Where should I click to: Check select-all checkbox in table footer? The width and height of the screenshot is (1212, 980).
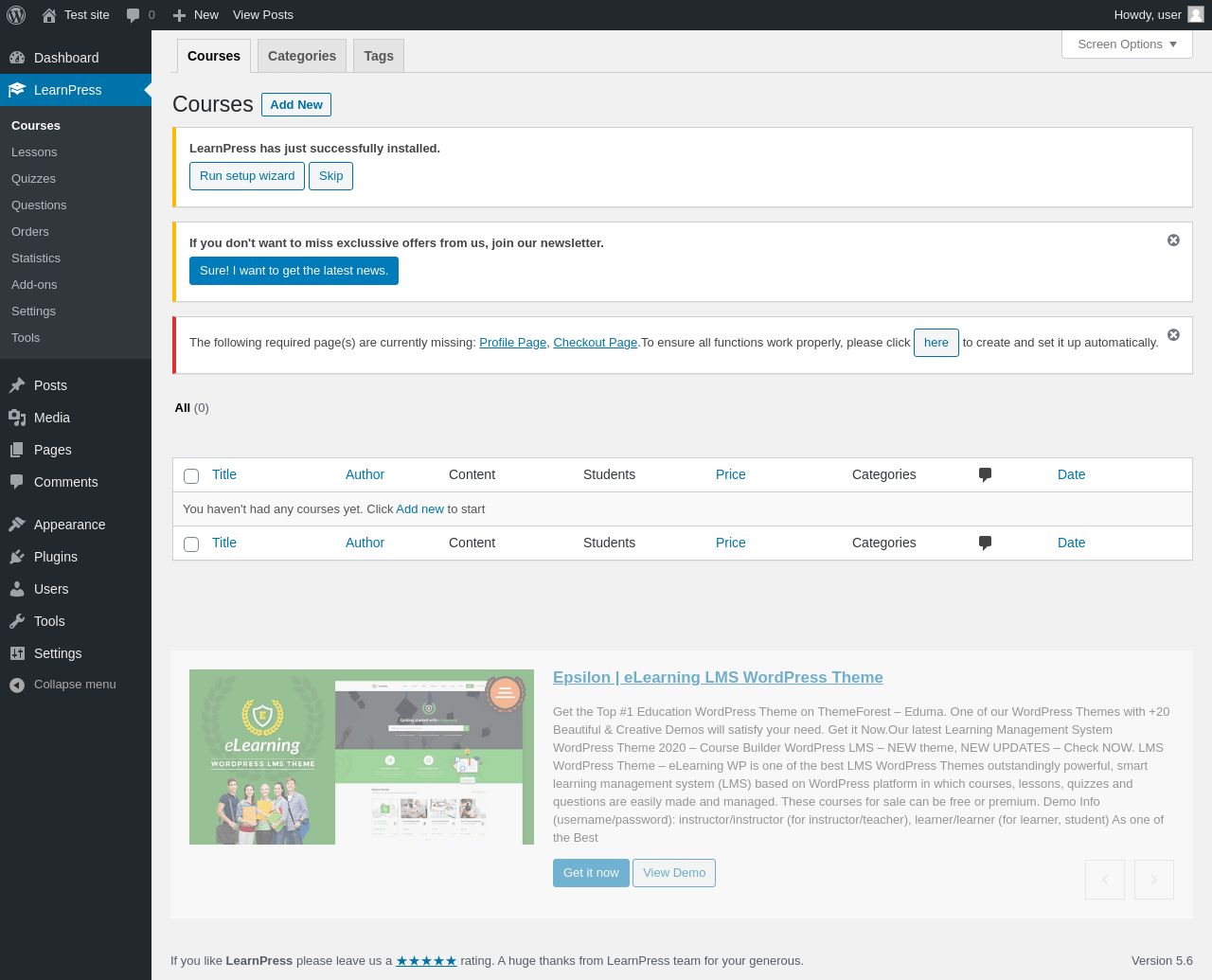coord(191,544)
